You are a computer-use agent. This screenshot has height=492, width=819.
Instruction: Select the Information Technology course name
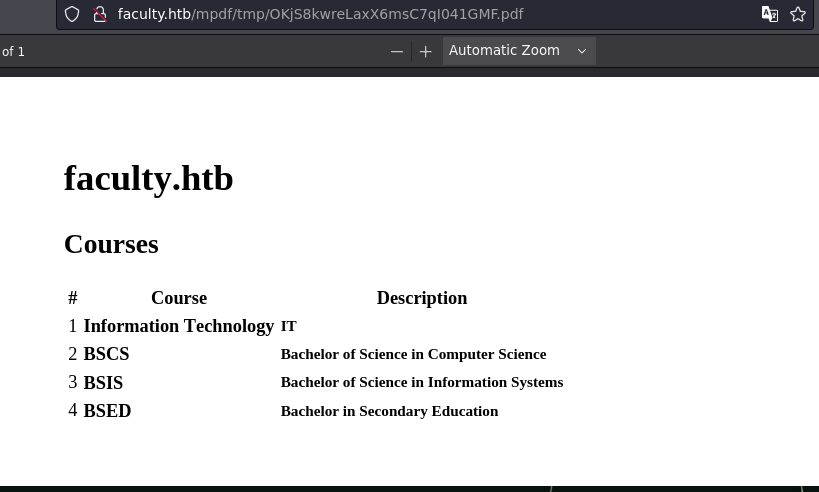point(178,326)
